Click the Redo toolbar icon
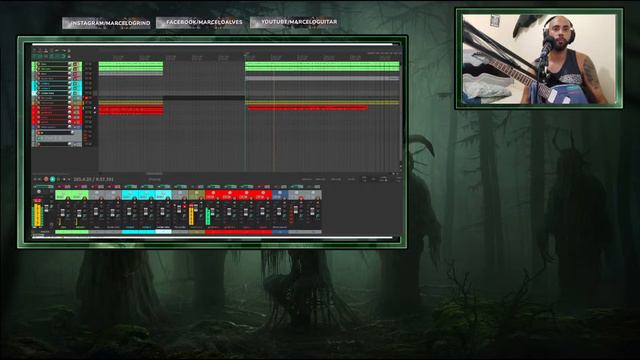 pyautogui.click(x=64, y=50)
